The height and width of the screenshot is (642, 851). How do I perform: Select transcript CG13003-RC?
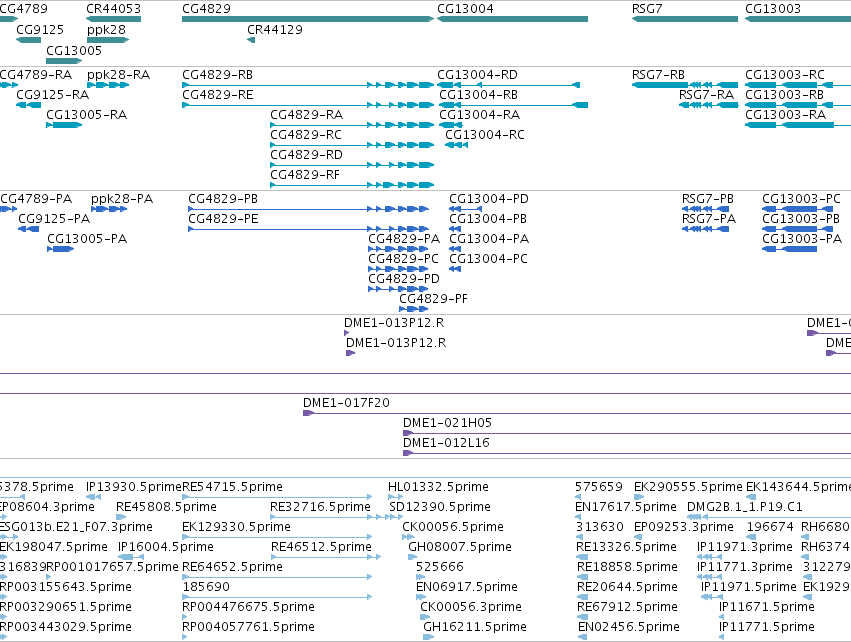(798, 85)
